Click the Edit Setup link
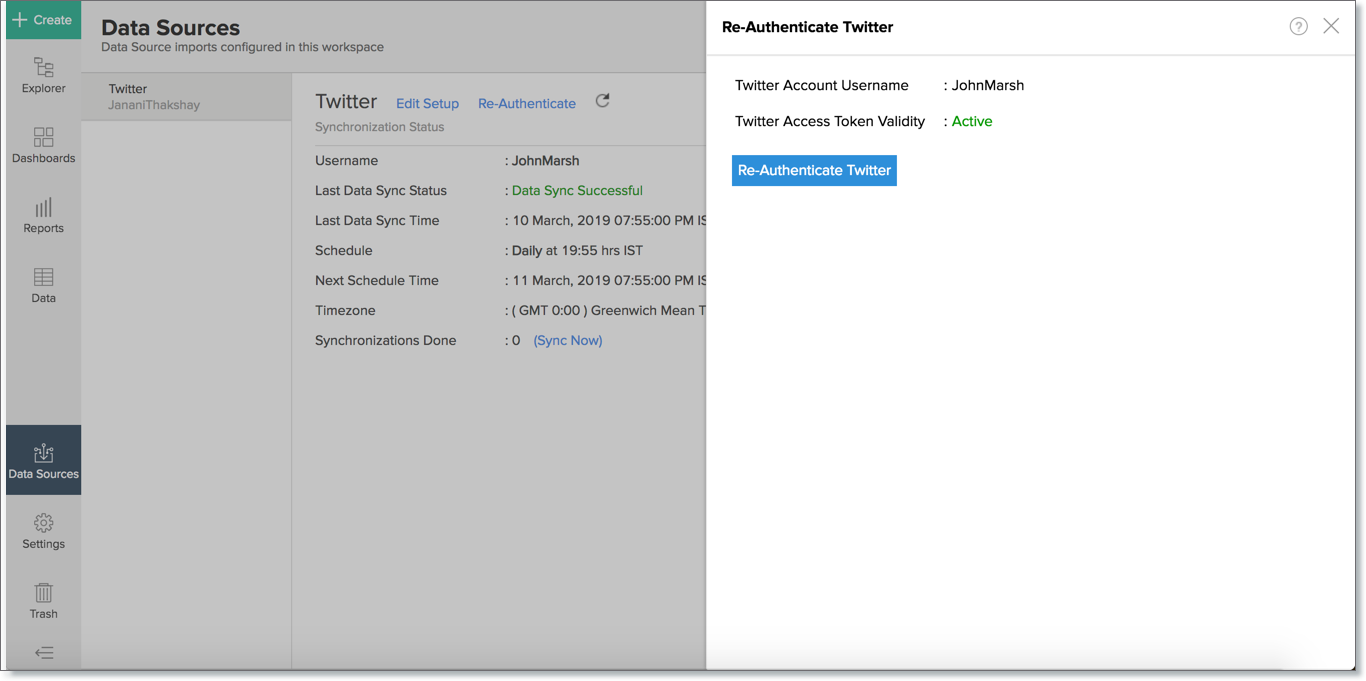 click(x=427, y=103)
